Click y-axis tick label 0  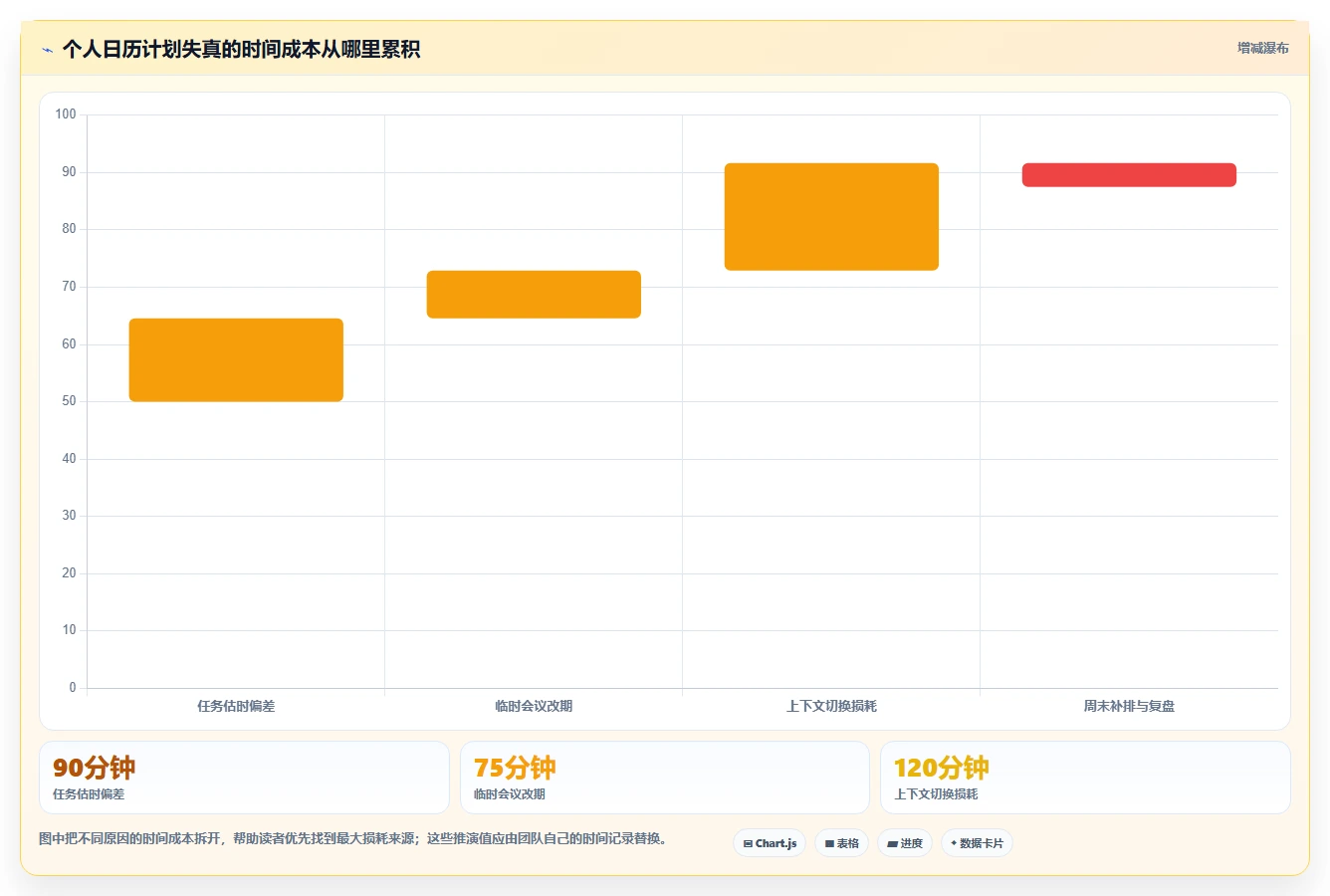pyautogui.click(x=73, y=688)
